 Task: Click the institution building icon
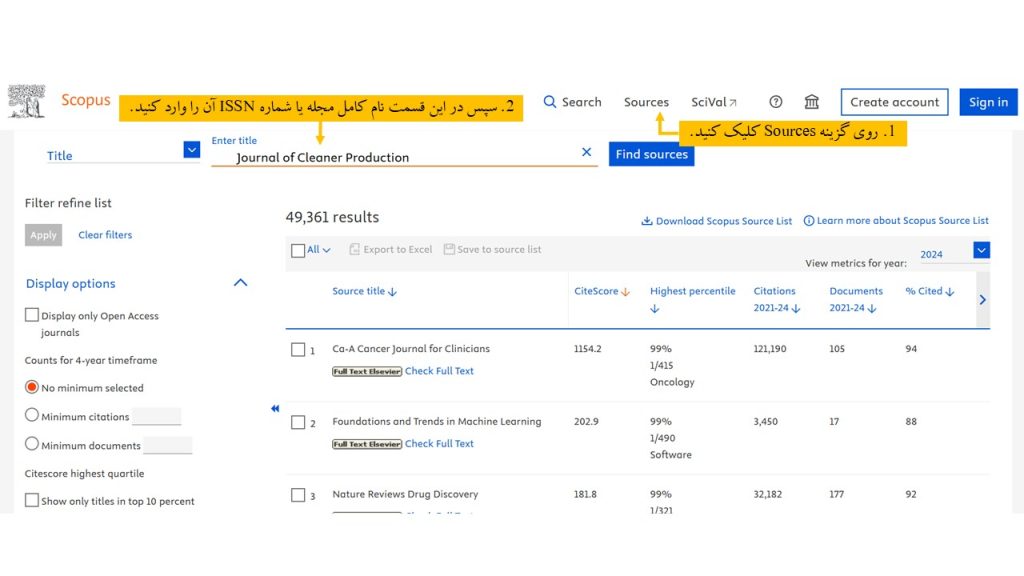811,102
